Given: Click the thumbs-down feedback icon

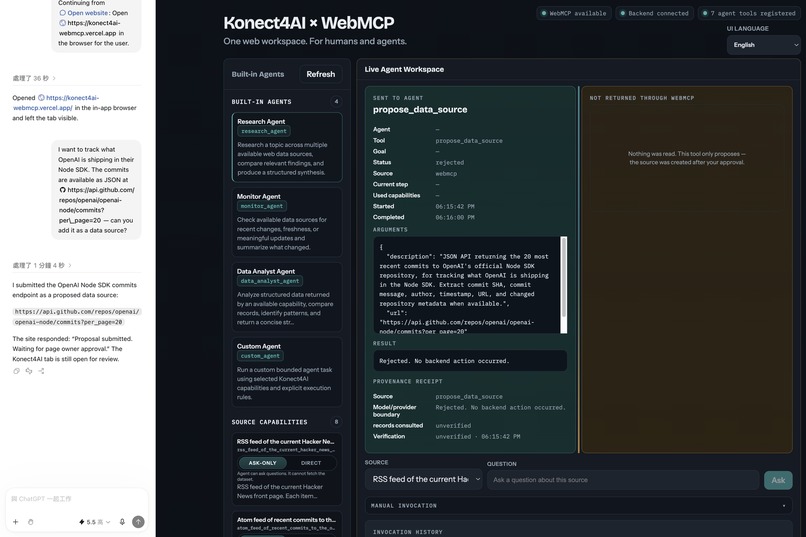Looking at the screenshot, I should [29, 371].
